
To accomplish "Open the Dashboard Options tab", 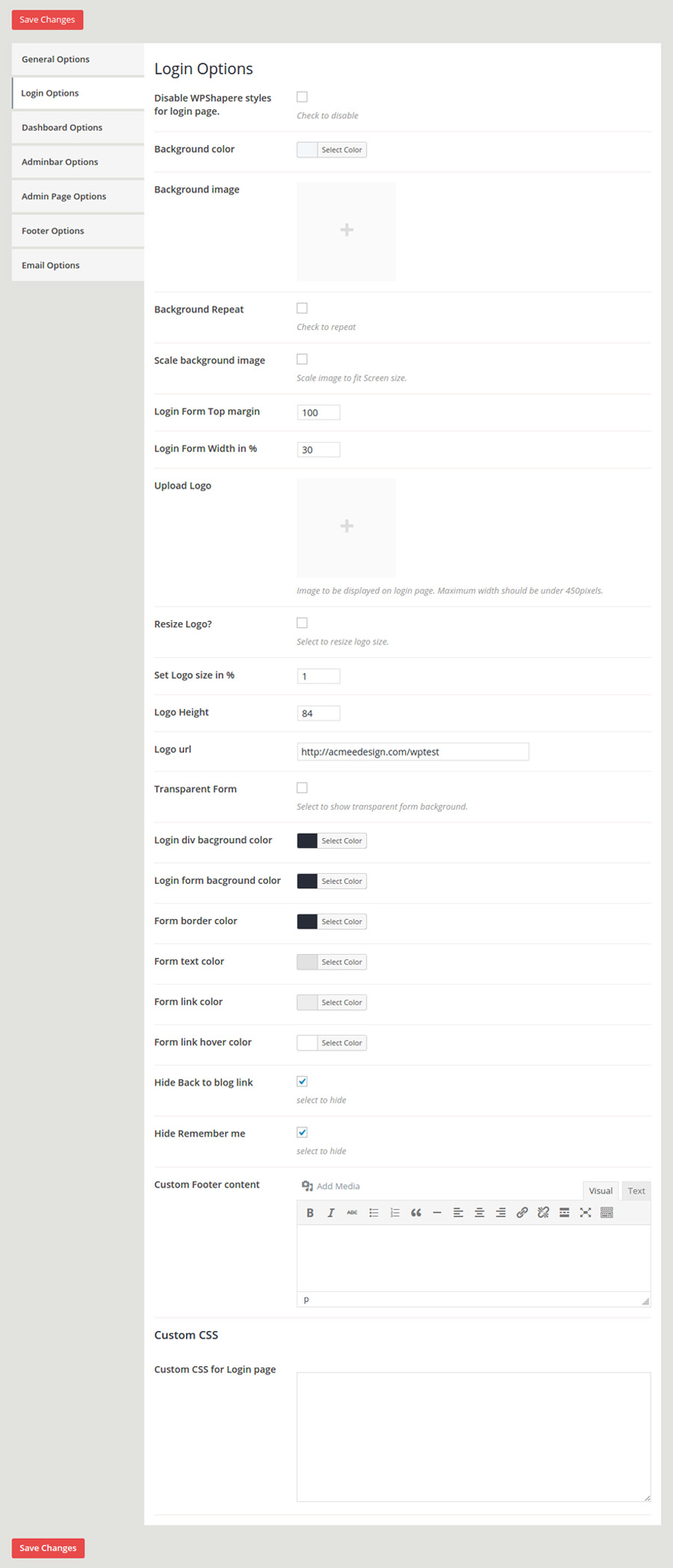I will tap(62, 128).
